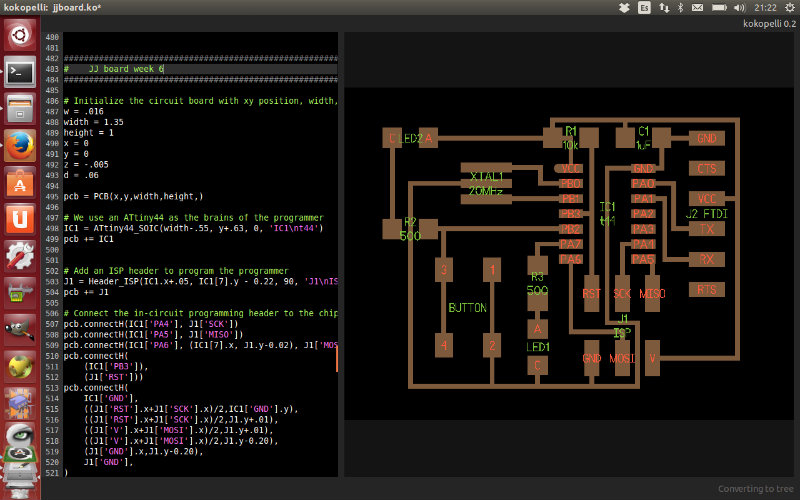
Task: Open the Ubuntu Dash home launcher
Action: 20,37
